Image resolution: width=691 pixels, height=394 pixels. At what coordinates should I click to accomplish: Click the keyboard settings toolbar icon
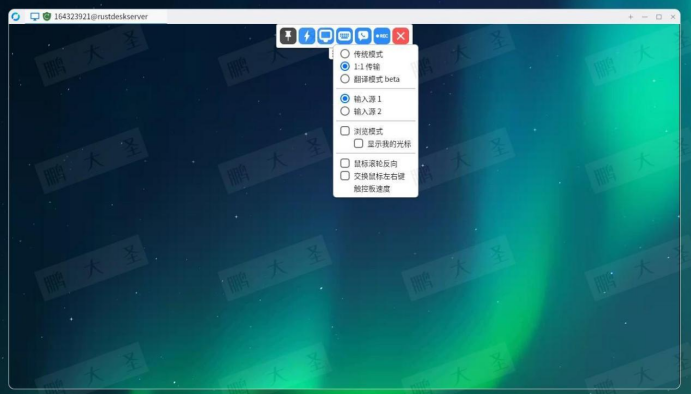click(x=344, y=36)
